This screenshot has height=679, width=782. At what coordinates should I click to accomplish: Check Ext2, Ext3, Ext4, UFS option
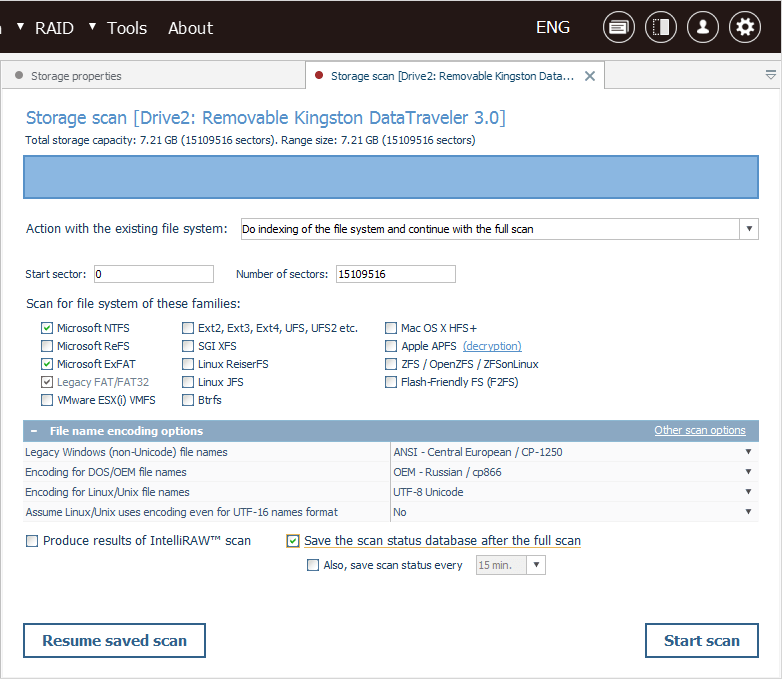(x=188, y=328)
